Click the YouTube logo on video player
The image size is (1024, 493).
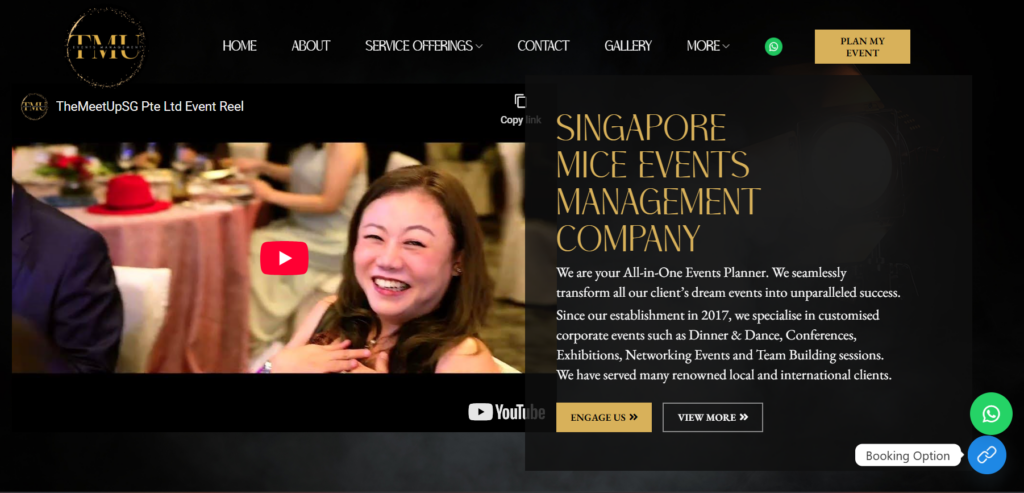[507, 411]
